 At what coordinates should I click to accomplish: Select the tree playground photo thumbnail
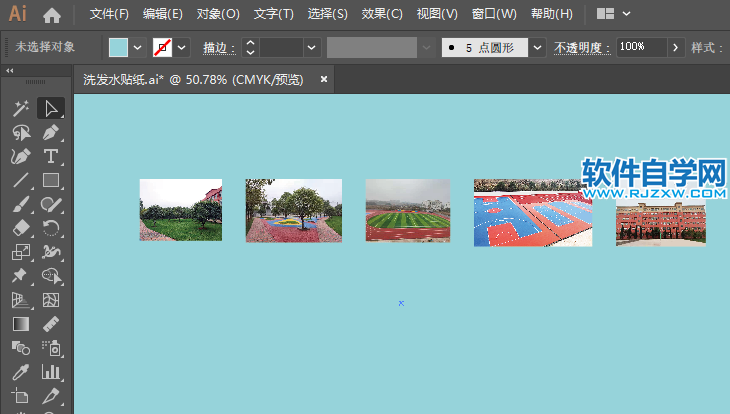click(294, 210)
